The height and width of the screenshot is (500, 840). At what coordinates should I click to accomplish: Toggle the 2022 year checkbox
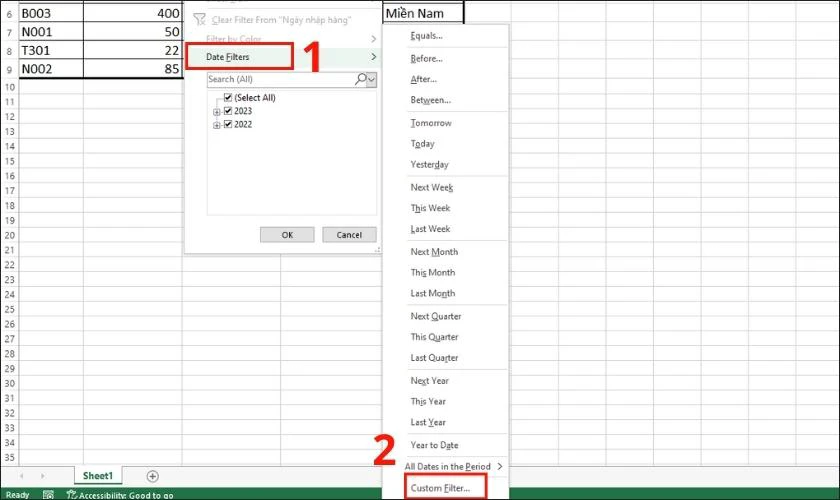[x=228, y=124]
